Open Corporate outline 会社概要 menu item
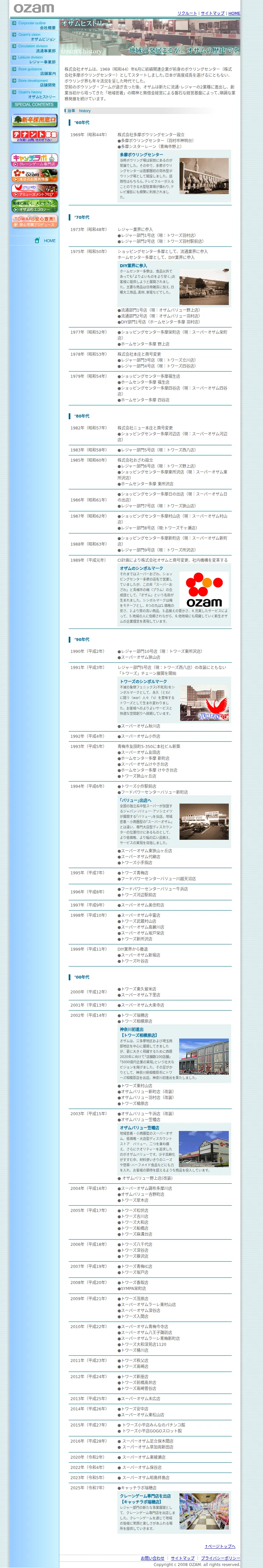 [34, 26]
